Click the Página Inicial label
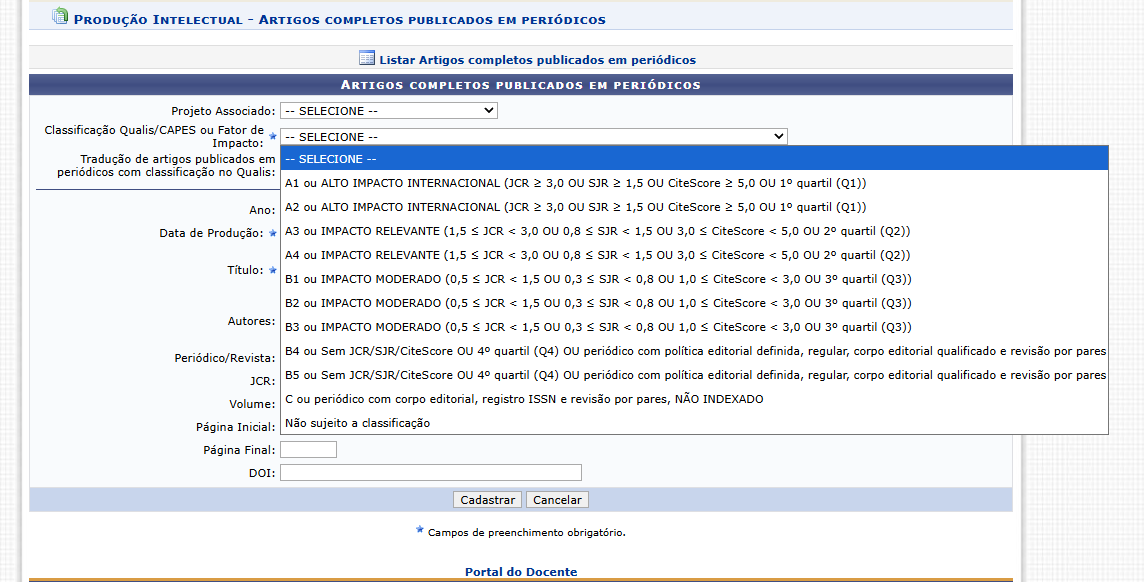1144x582 pixels. 236,427
